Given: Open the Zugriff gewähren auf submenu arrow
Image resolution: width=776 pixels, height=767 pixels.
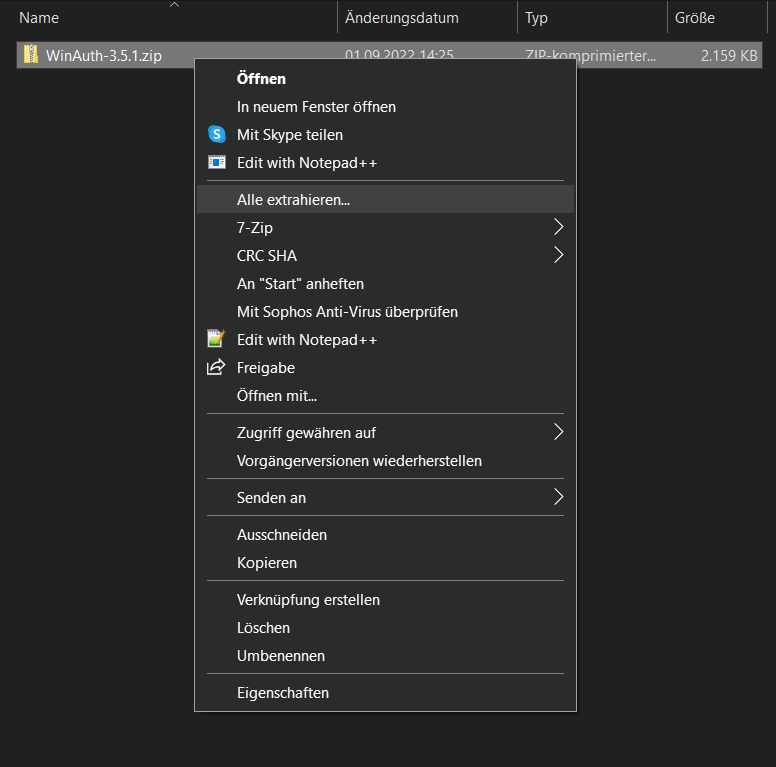Looking at the screenshot, I should pos(558,432).
